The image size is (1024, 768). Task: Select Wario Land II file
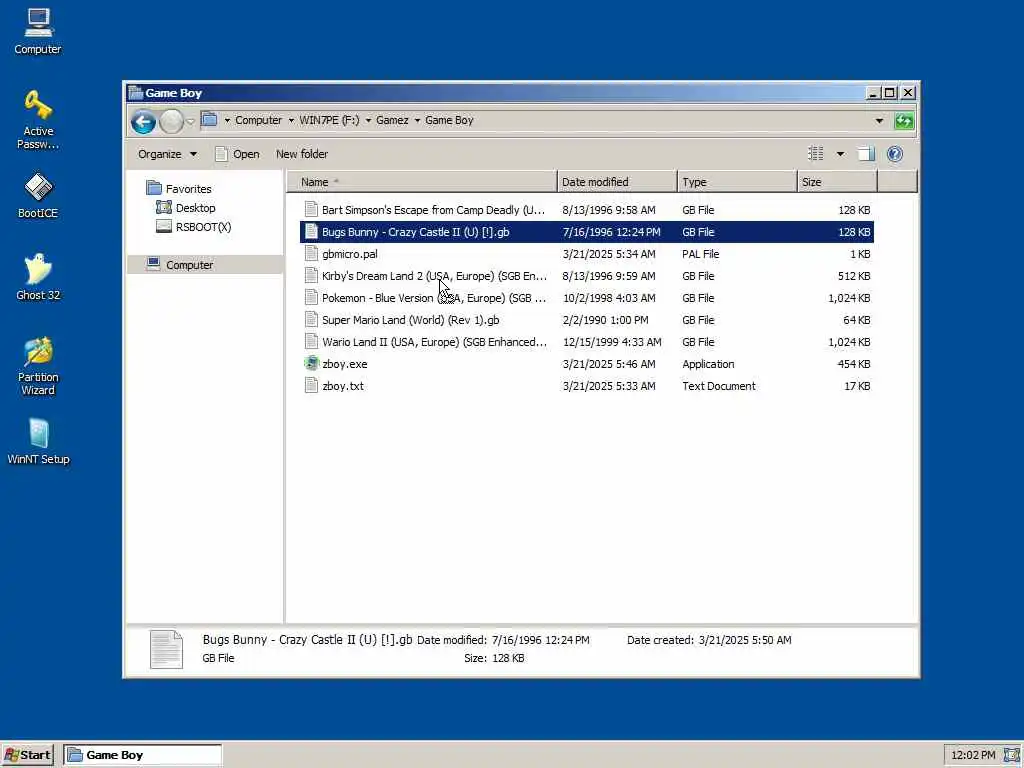tap(586, 342)
